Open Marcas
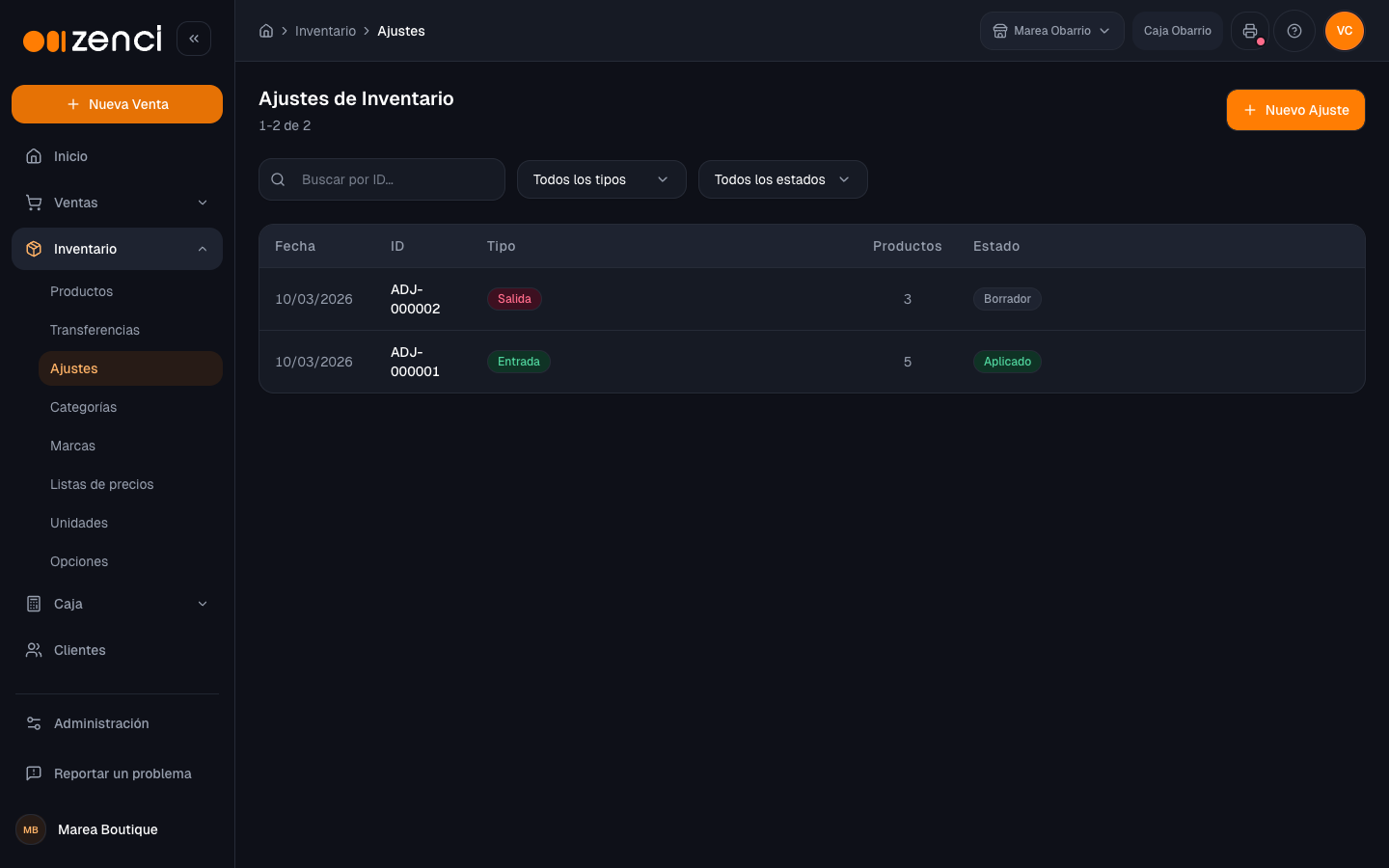Viewport: 1389px width, 868px height. coord(130,446)
